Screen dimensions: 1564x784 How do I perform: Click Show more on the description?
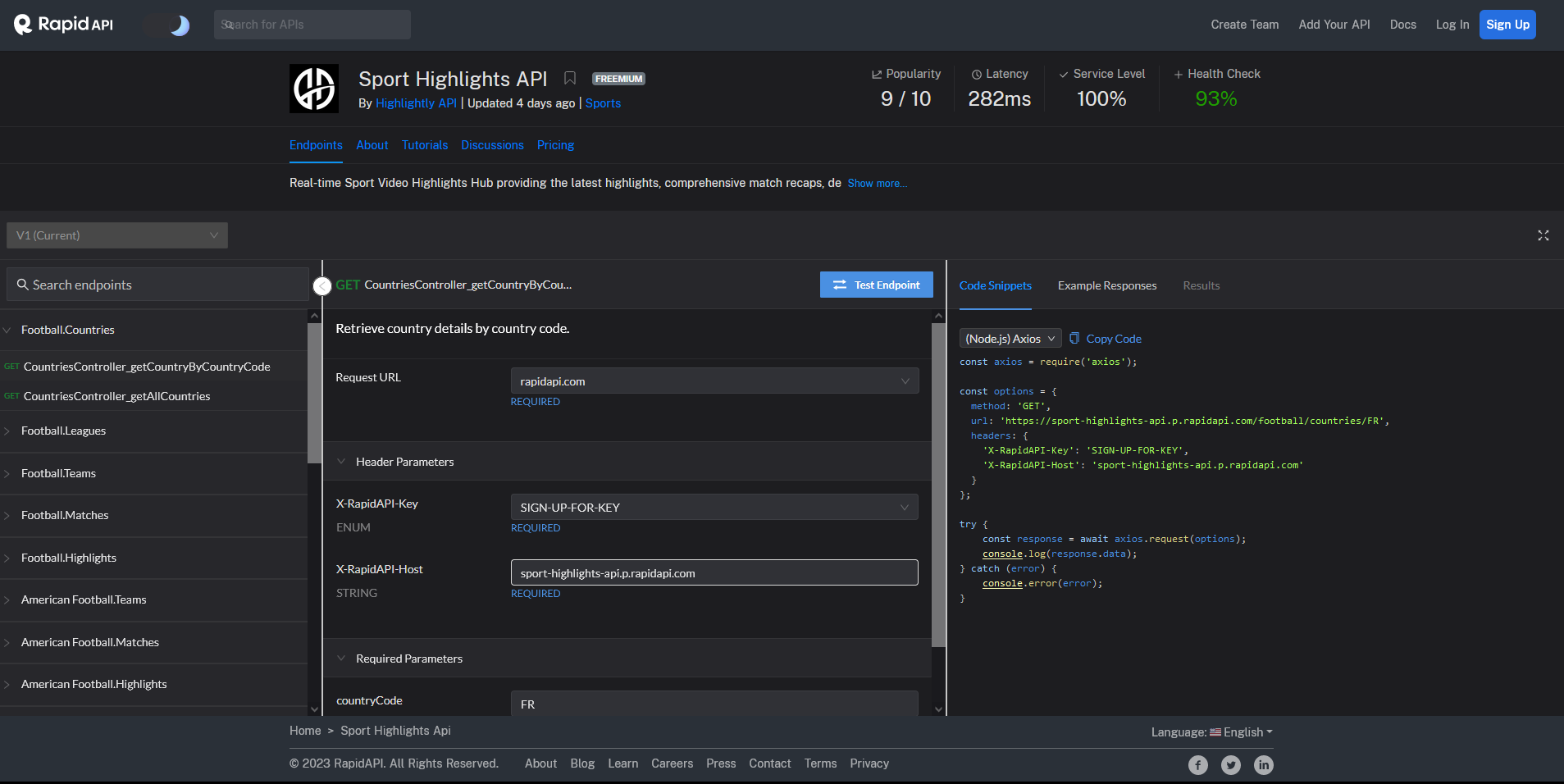tap(877, 184)
